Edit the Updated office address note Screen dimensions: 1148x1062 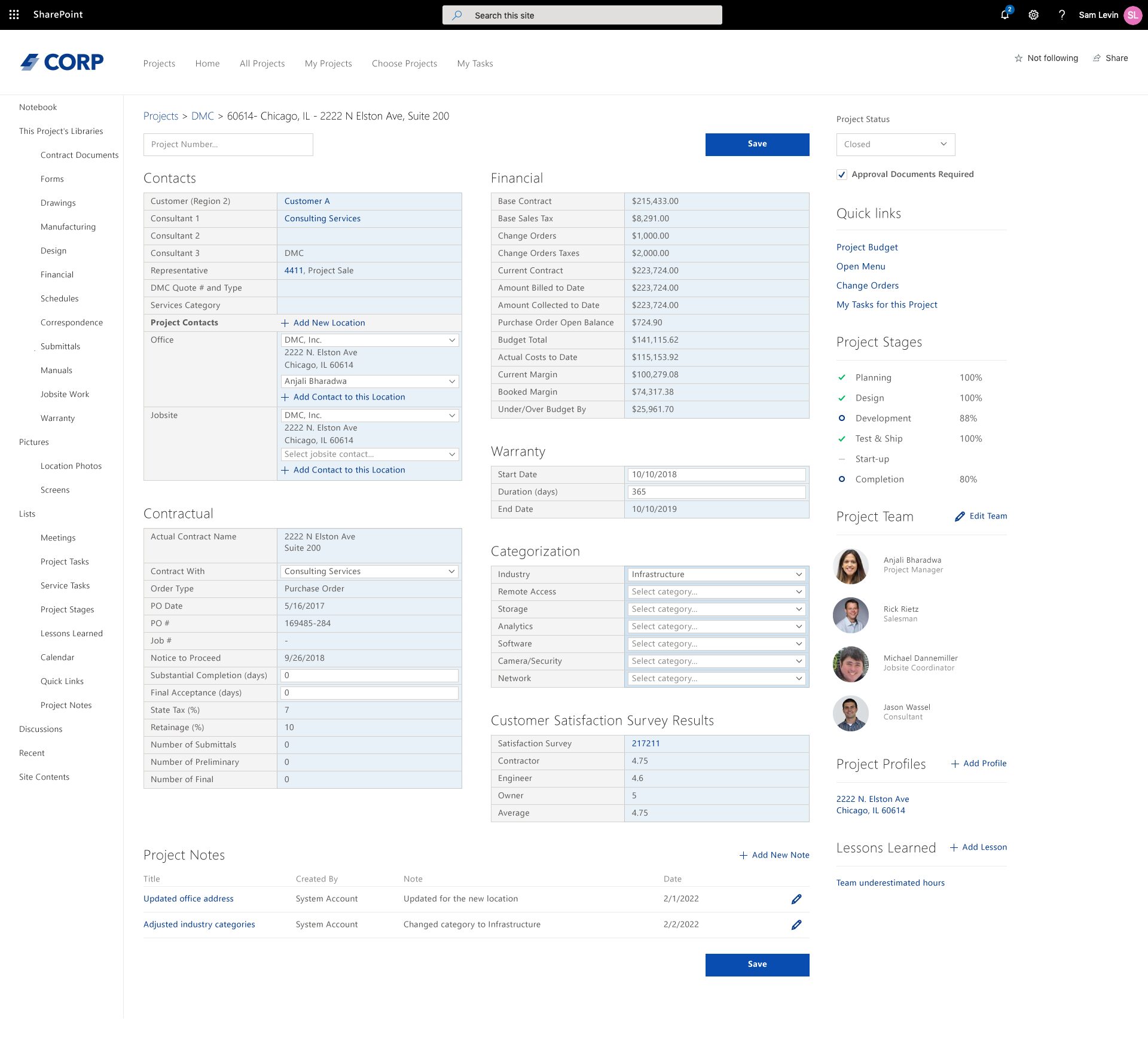796,899
